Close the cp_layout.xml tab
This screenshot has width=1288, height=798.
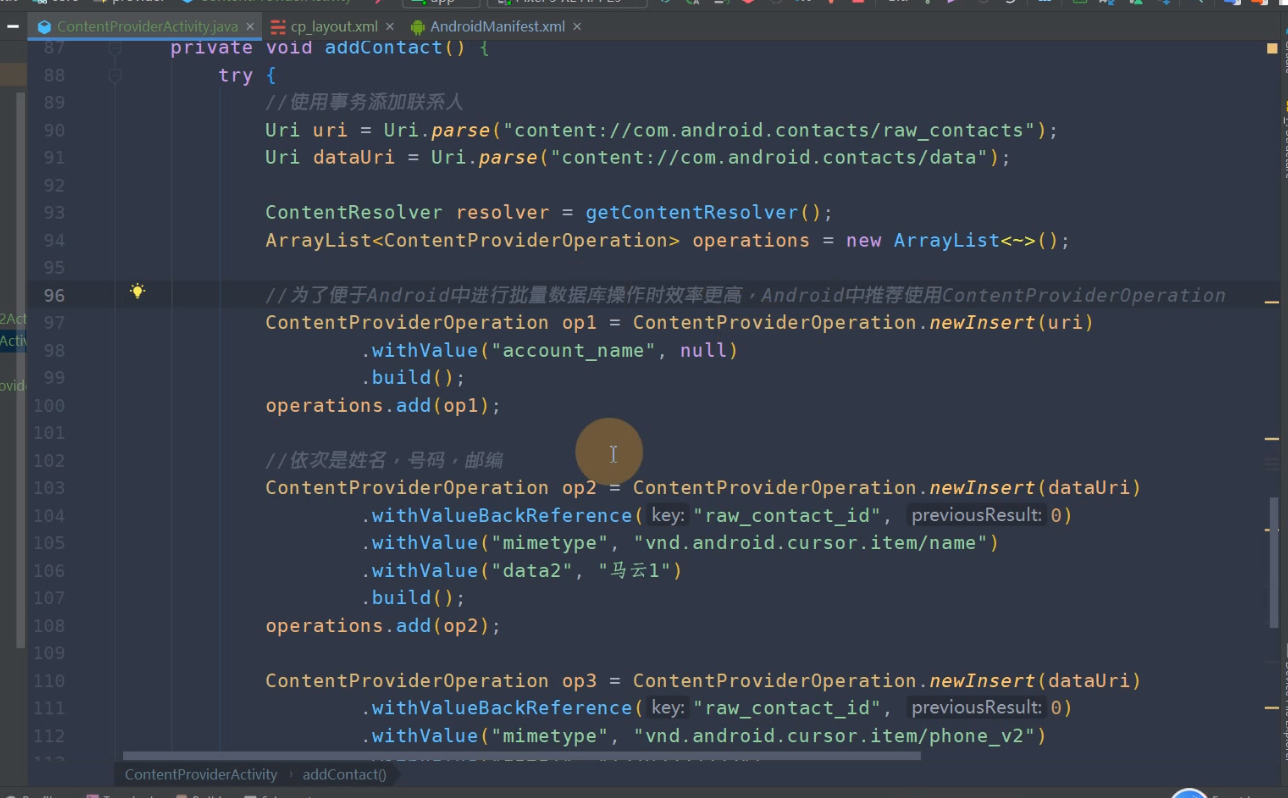pos(389,27)
